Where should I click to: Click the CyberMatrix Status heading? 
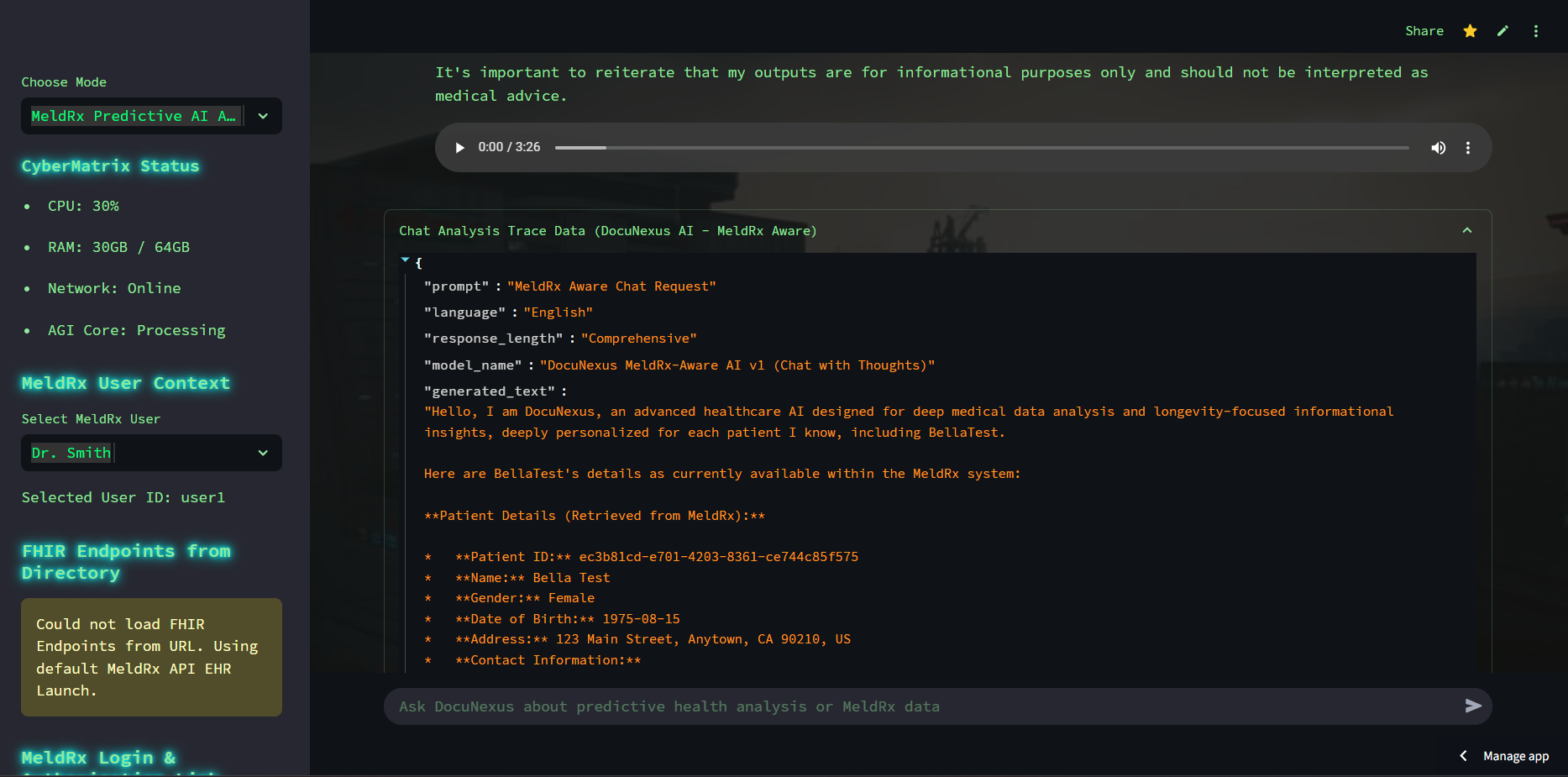[x=111, y=166]
